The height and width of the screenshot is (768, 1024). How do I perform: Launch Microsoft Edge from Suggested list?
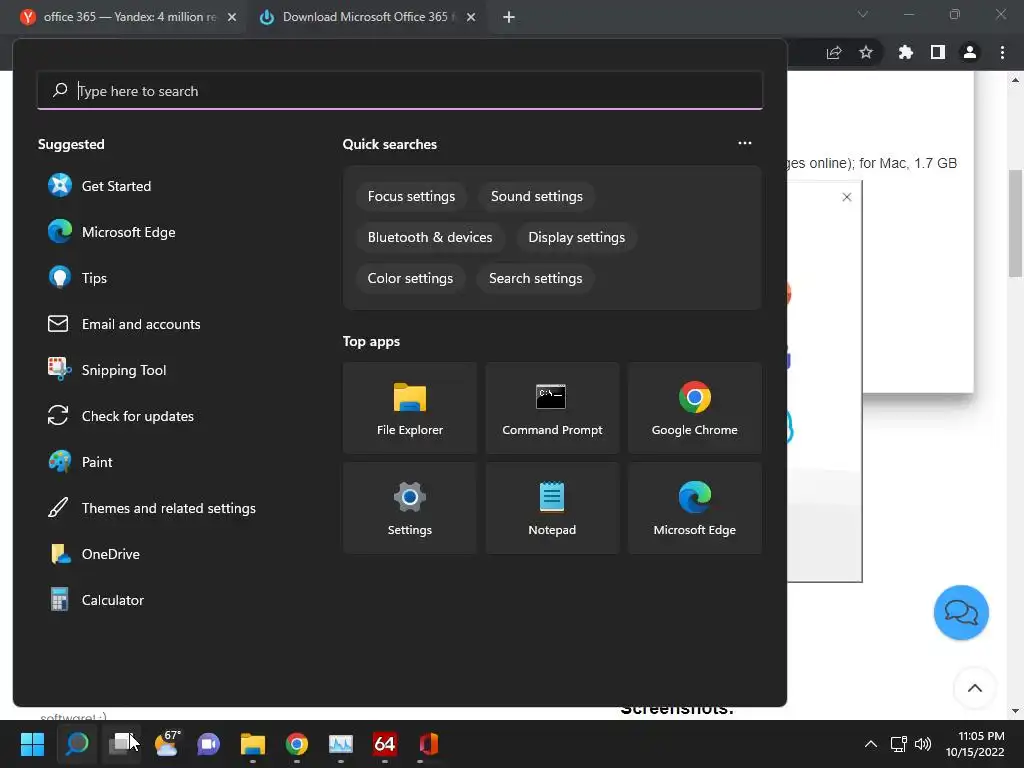111,232
